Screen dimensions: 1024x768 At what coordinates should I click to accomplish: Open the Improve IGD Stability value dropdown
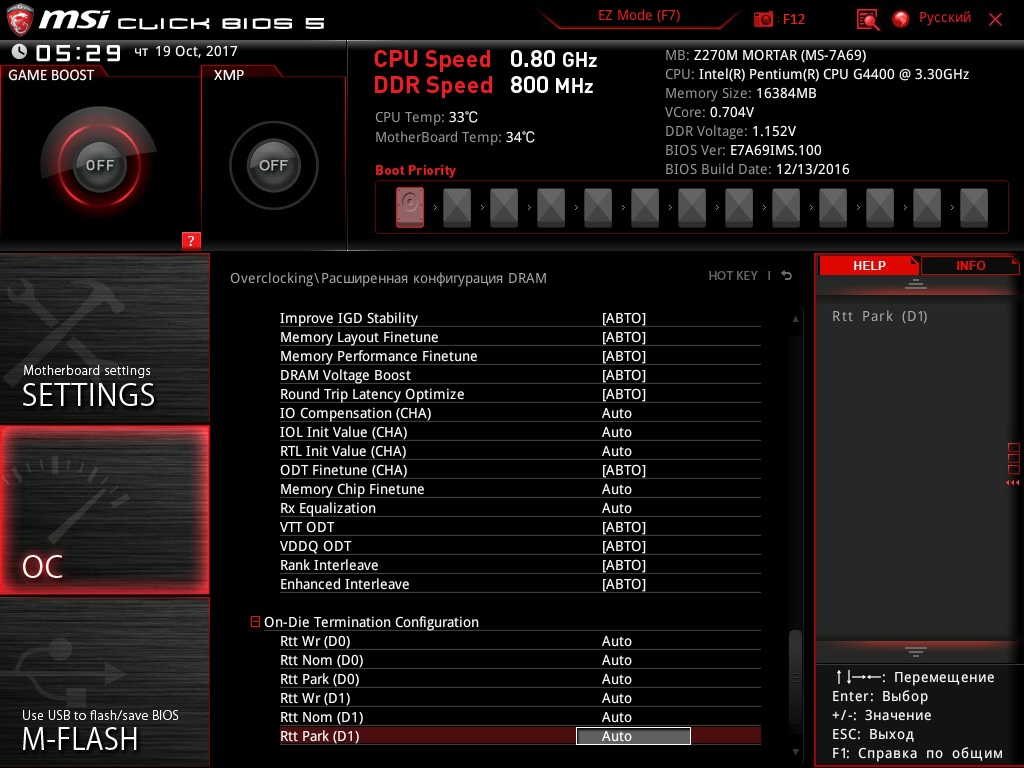pyautogui.click(x=624, y=318)
